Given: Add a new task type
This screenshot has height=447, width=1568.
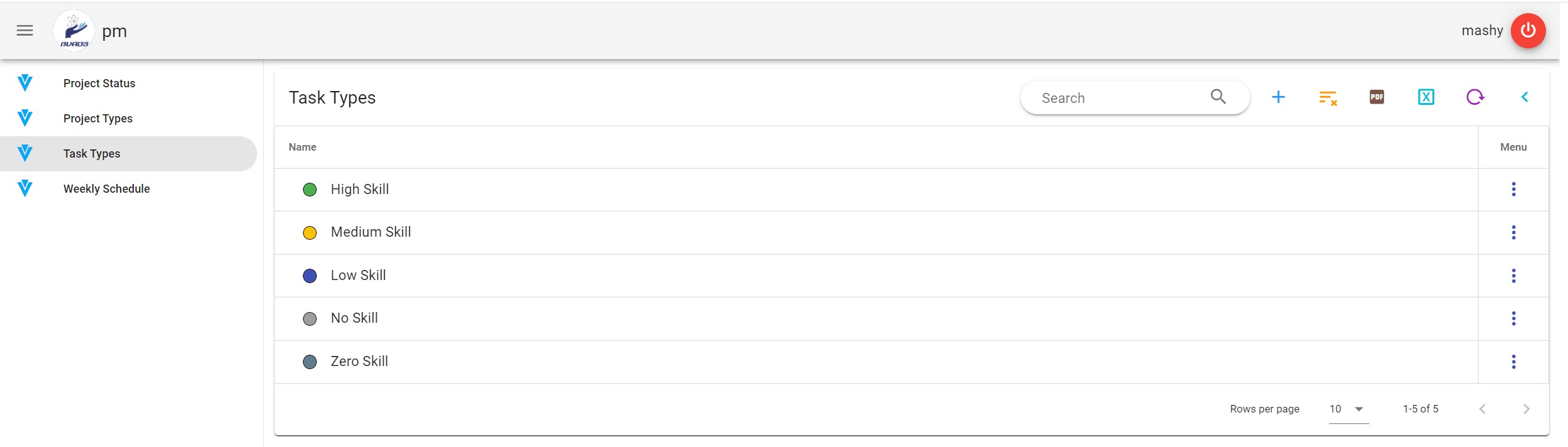Looking at the screenshot, I should point(1278,97).
